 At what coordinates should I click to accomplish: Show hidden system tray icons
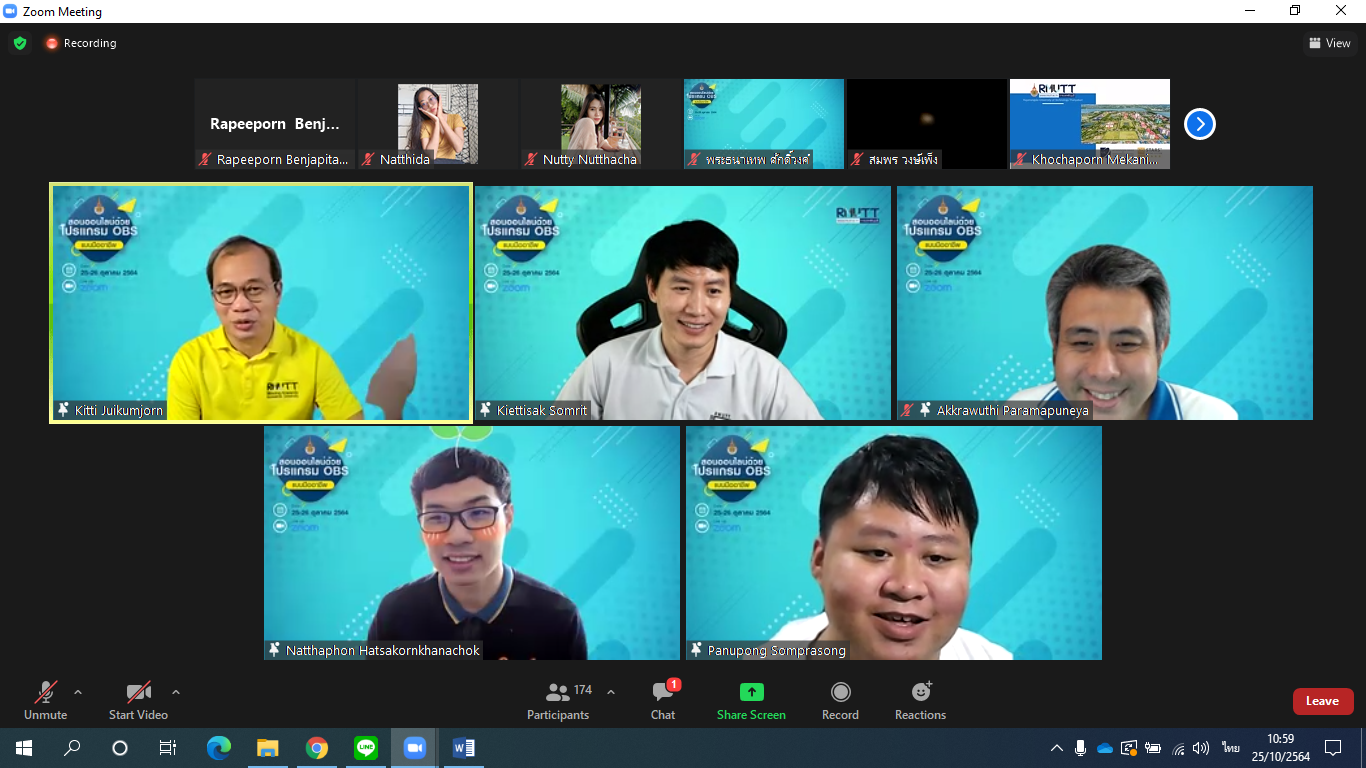coord(1056,748)
